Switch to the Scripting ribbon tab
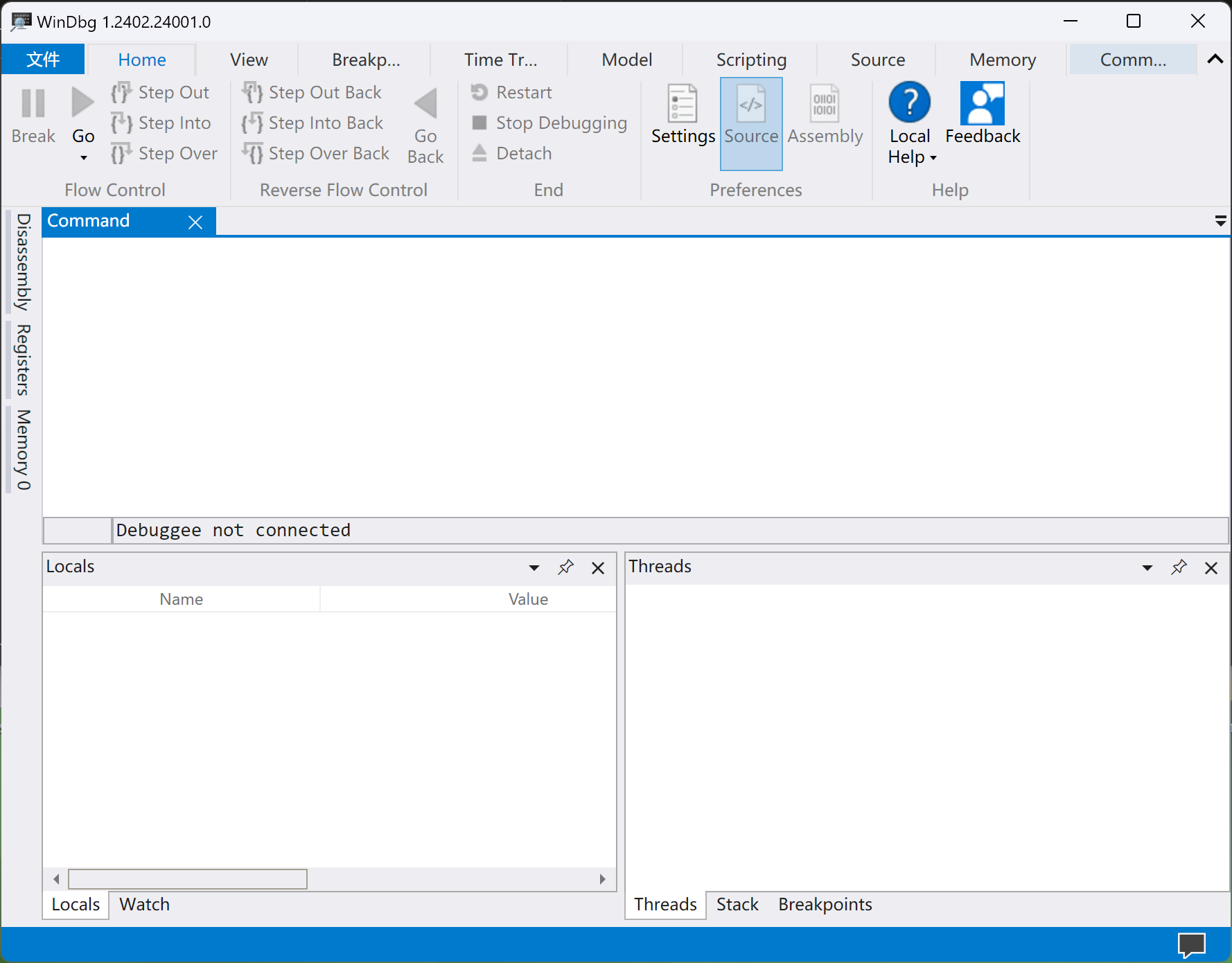 [751, 60]
